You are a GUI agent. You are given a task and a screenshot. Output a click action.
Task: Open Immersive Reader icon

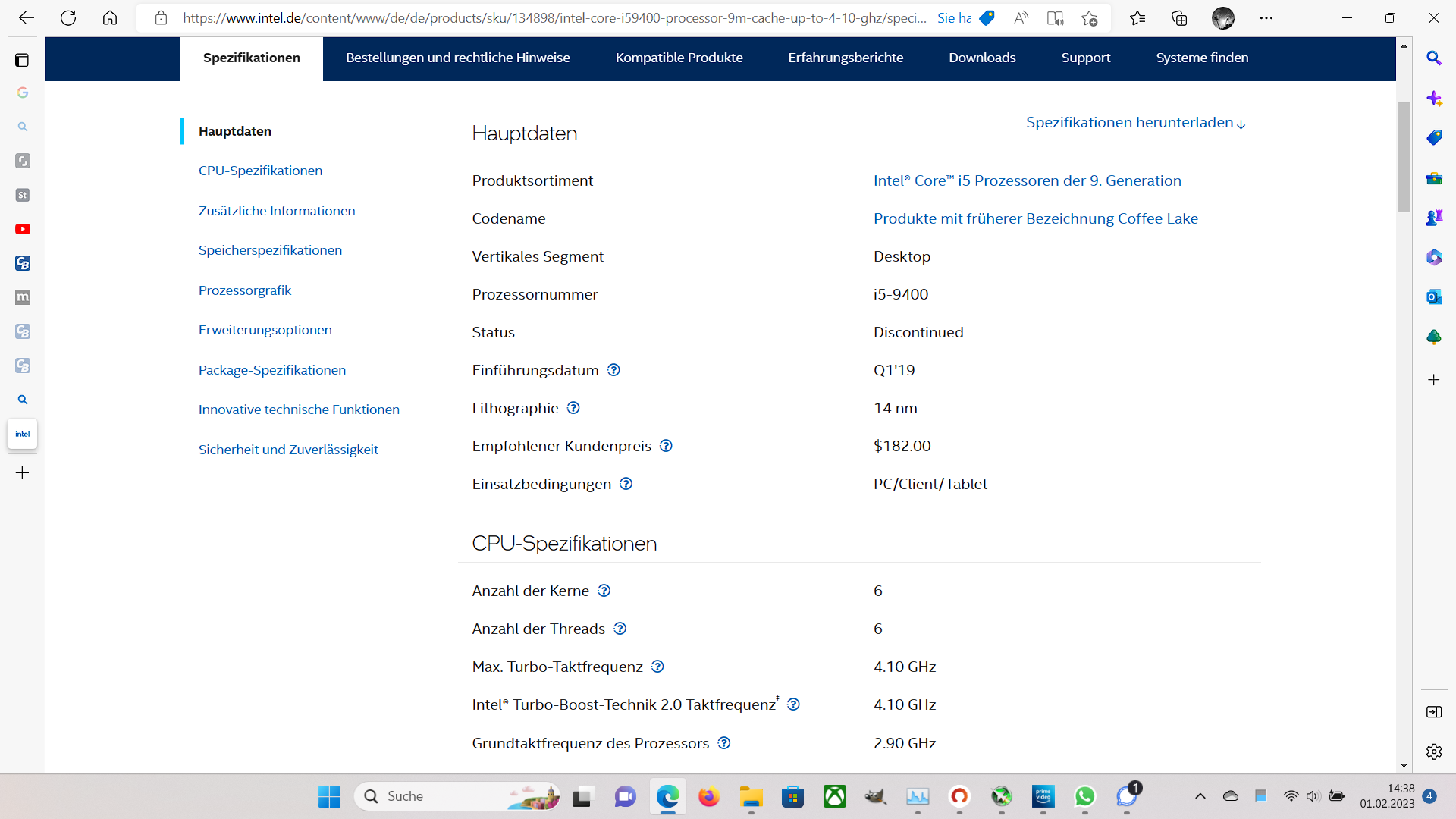point(1055,18)
